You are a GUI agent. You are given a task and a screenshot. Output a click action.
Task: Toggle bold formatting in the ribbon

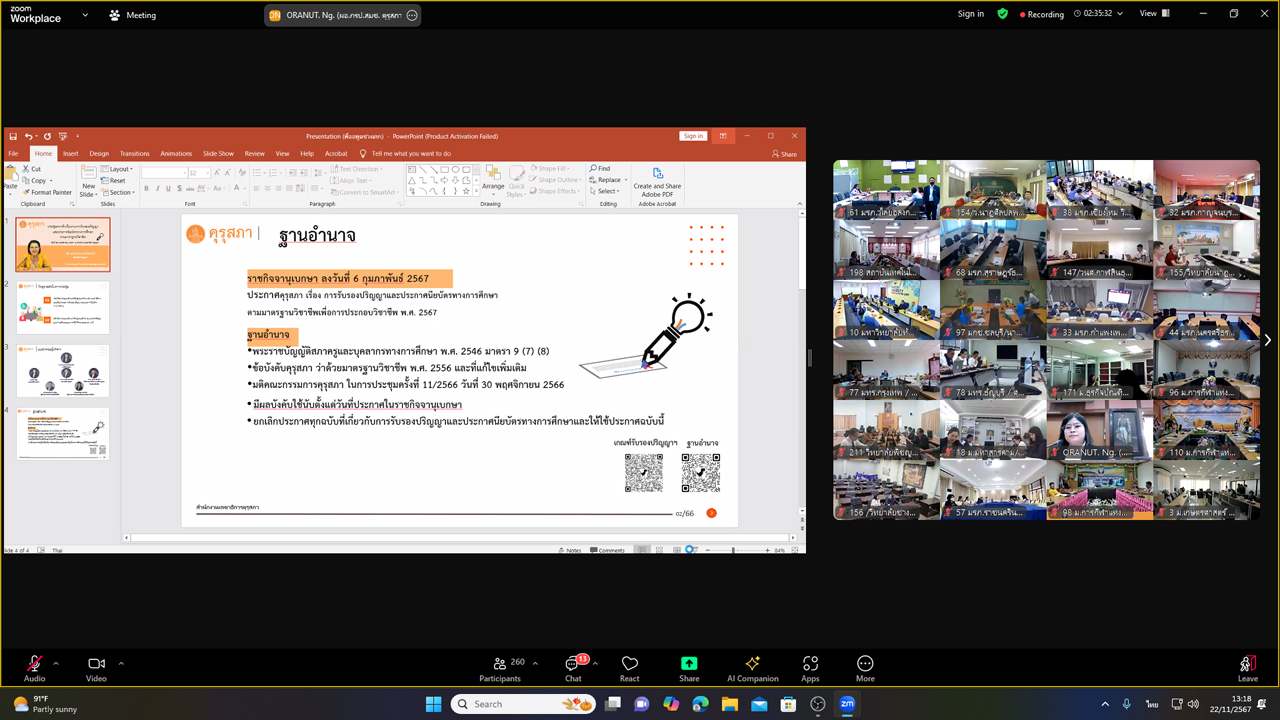point(146,188)
